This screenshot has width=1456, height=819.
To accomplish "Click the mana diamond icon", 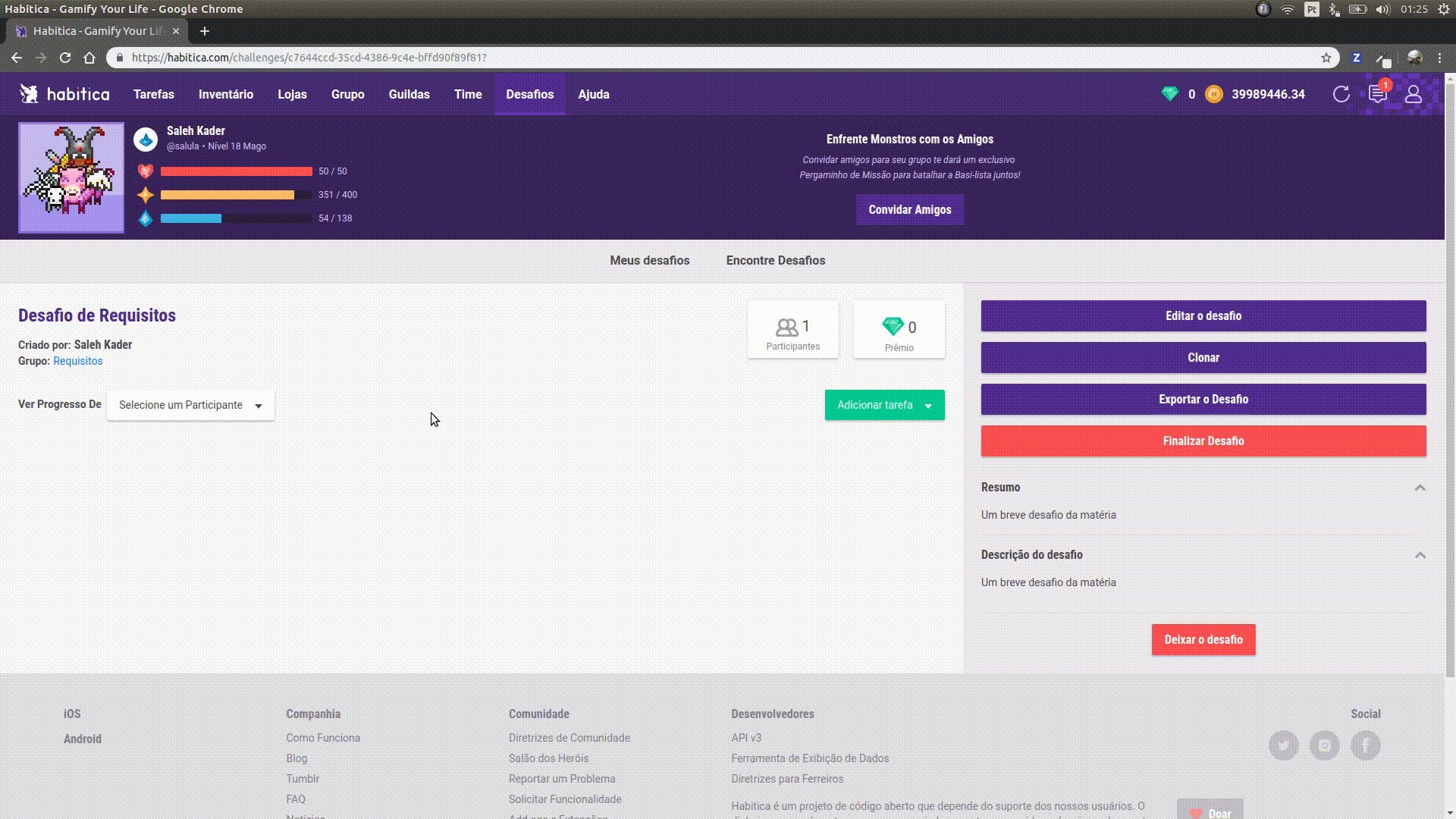I will tap(146, 218).
